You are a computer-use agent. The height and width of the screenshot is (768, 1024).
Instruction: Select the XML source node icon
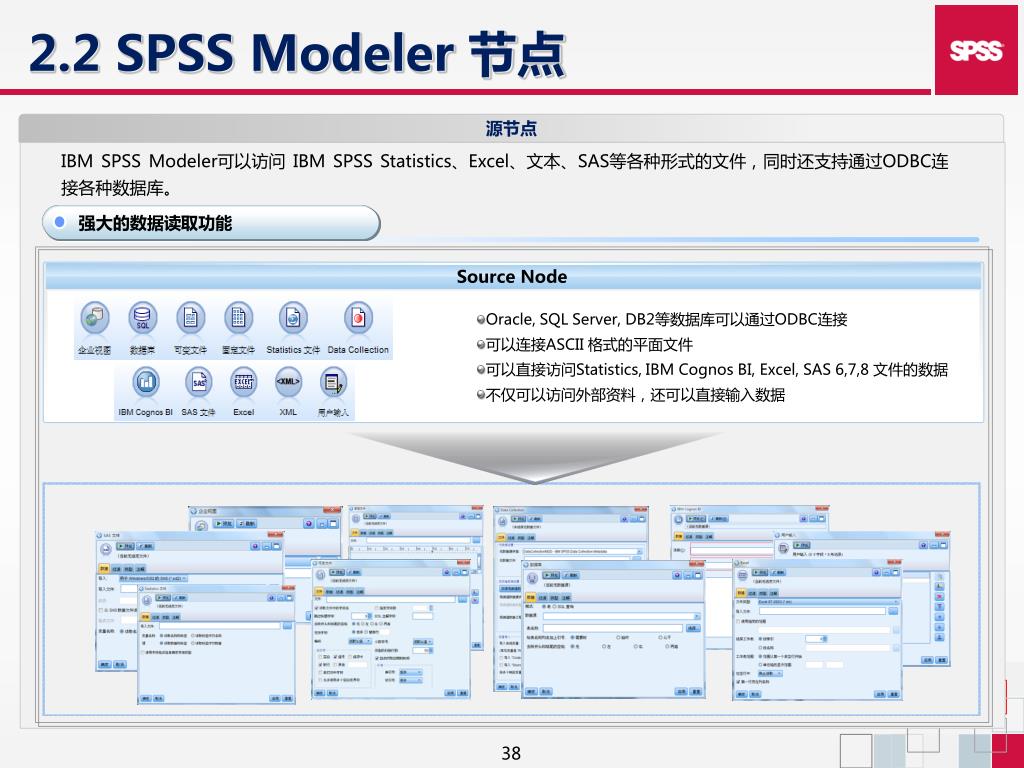coord(288,381)
